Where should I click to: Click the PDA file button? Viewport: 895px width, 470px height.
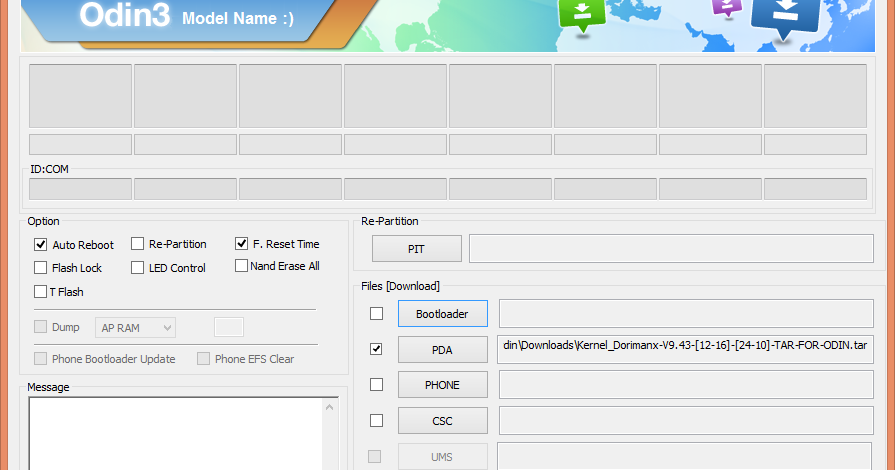tap(442, 350)
